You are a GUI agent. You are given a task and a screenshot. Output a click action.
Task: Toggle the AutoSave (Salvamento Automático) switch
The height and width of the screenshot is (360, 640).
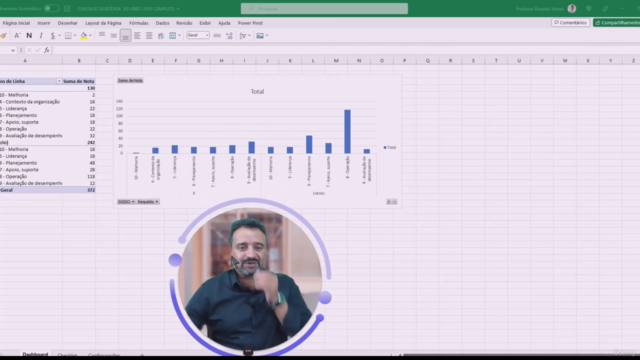(51, 8)
